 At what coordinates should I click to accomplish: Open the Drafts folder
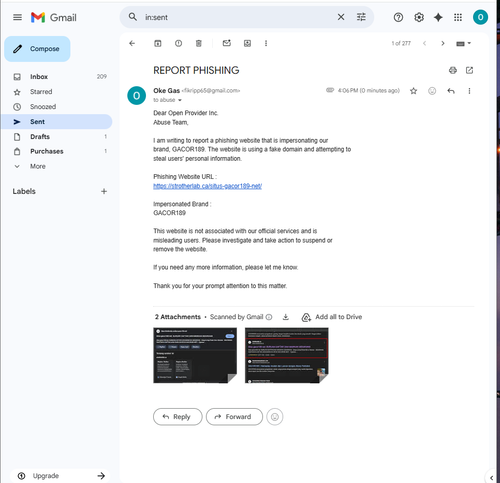click(x=56, y=137)
